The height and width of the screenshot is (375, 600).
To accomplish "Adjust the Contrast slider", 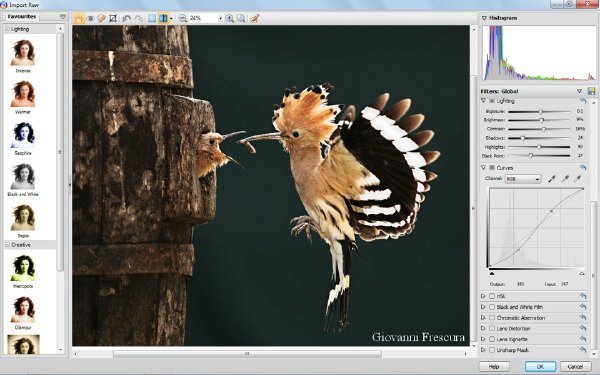I will click(544, 129).
